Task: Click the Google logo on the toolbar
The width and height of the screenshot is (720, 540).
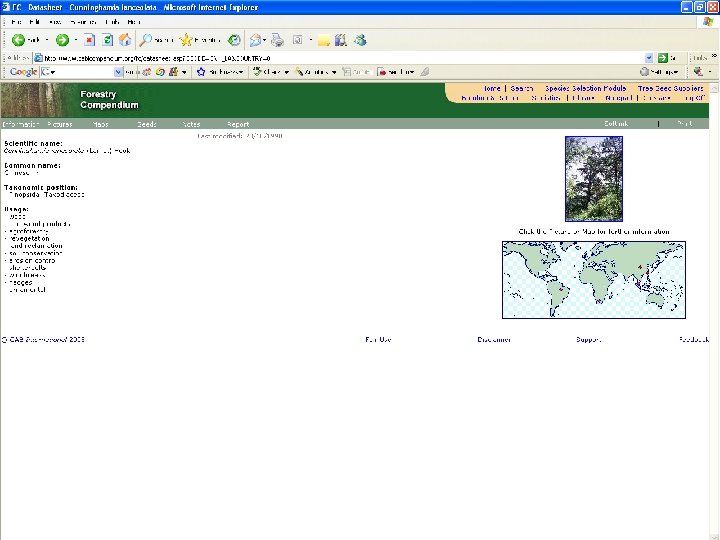Action: 23,72
